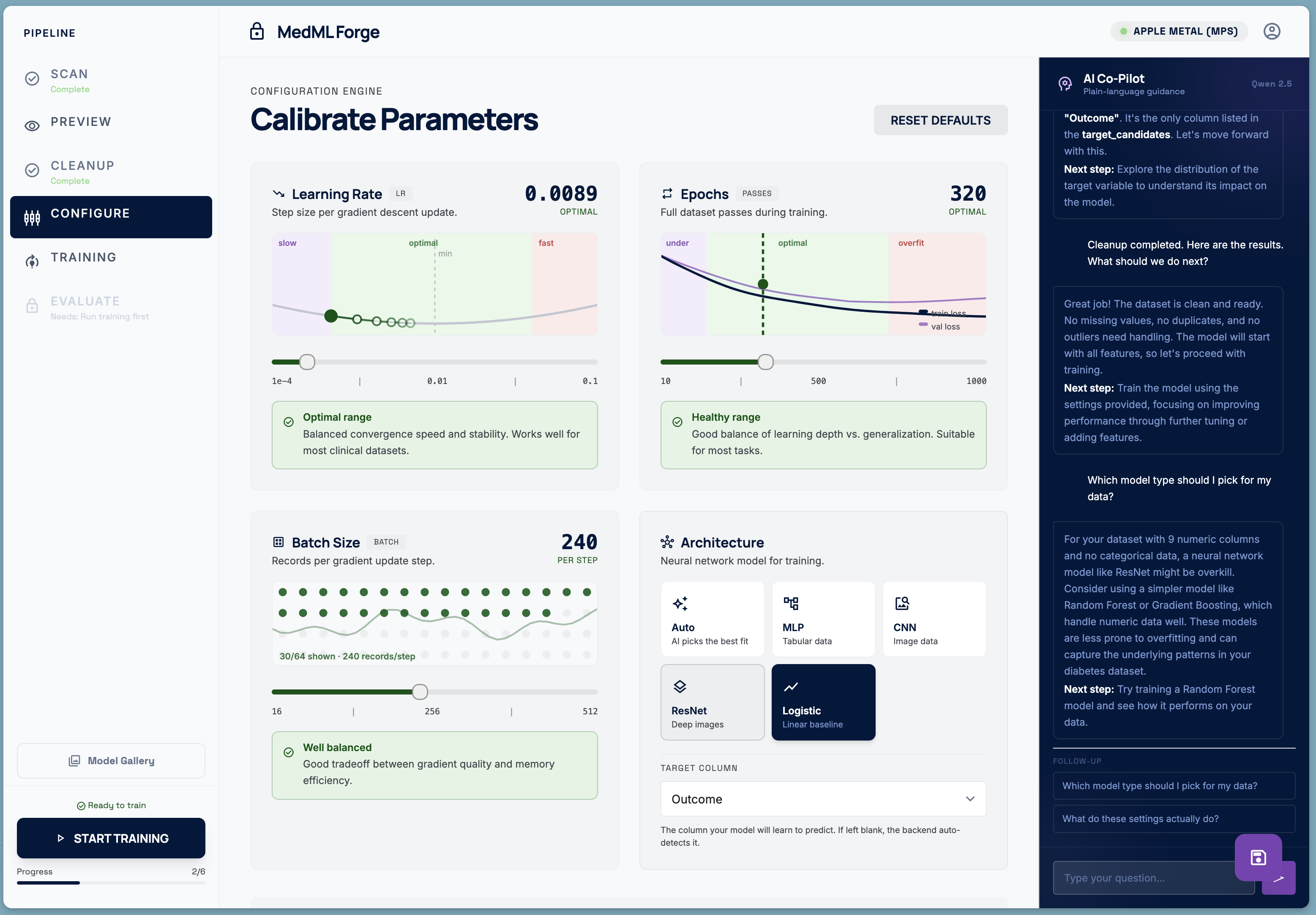This screenshot has width=1316, height=915.
Task: Click the Learning Rate slider handle
Action: pos(307,362)
